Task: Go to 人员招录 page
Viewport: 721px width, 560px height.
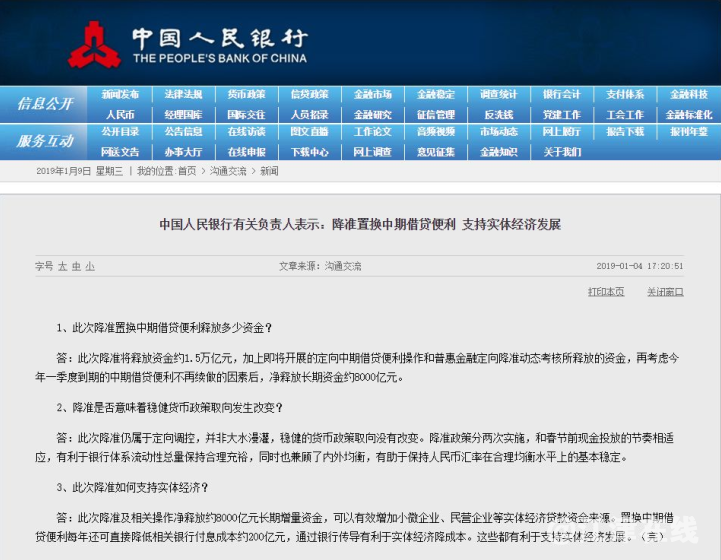Action: pos(309,114)
